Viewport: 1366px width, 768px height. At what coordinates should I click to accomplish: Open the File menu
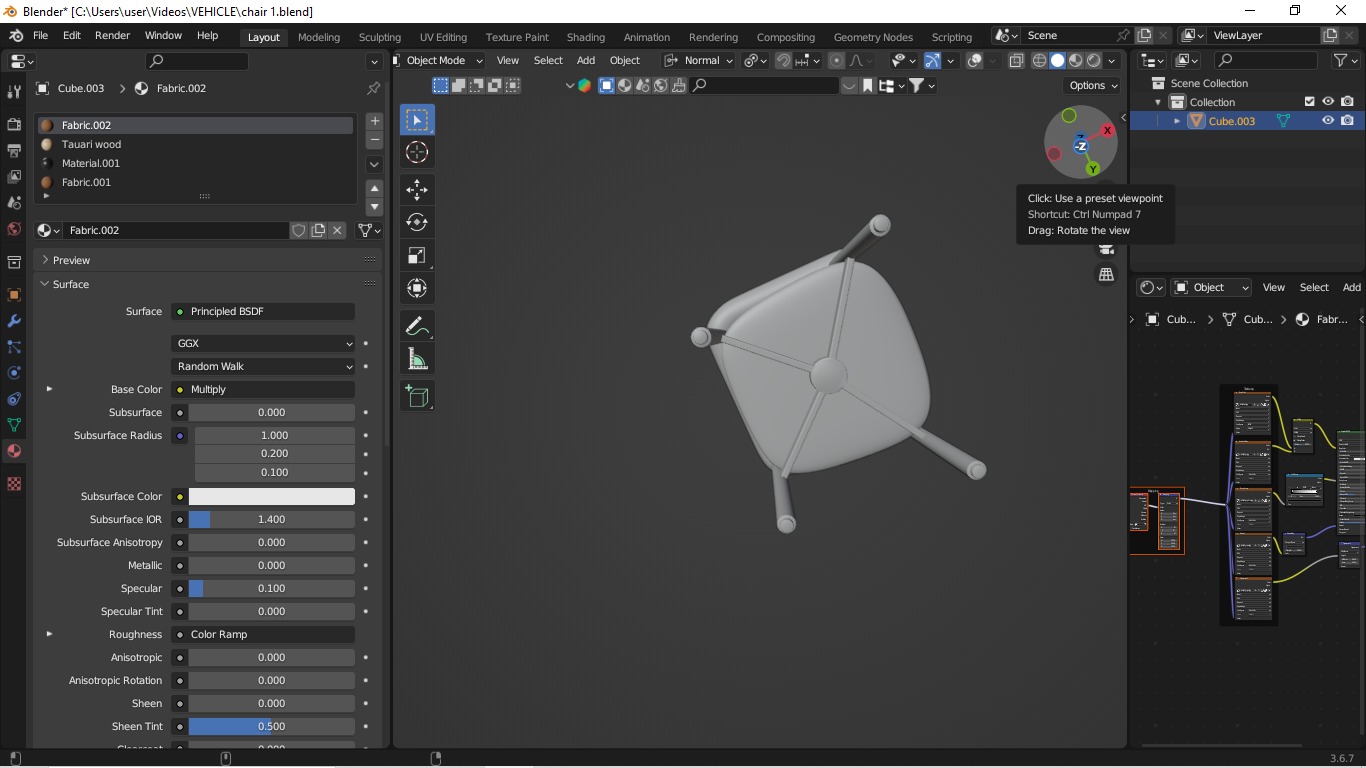pos(40,35)
